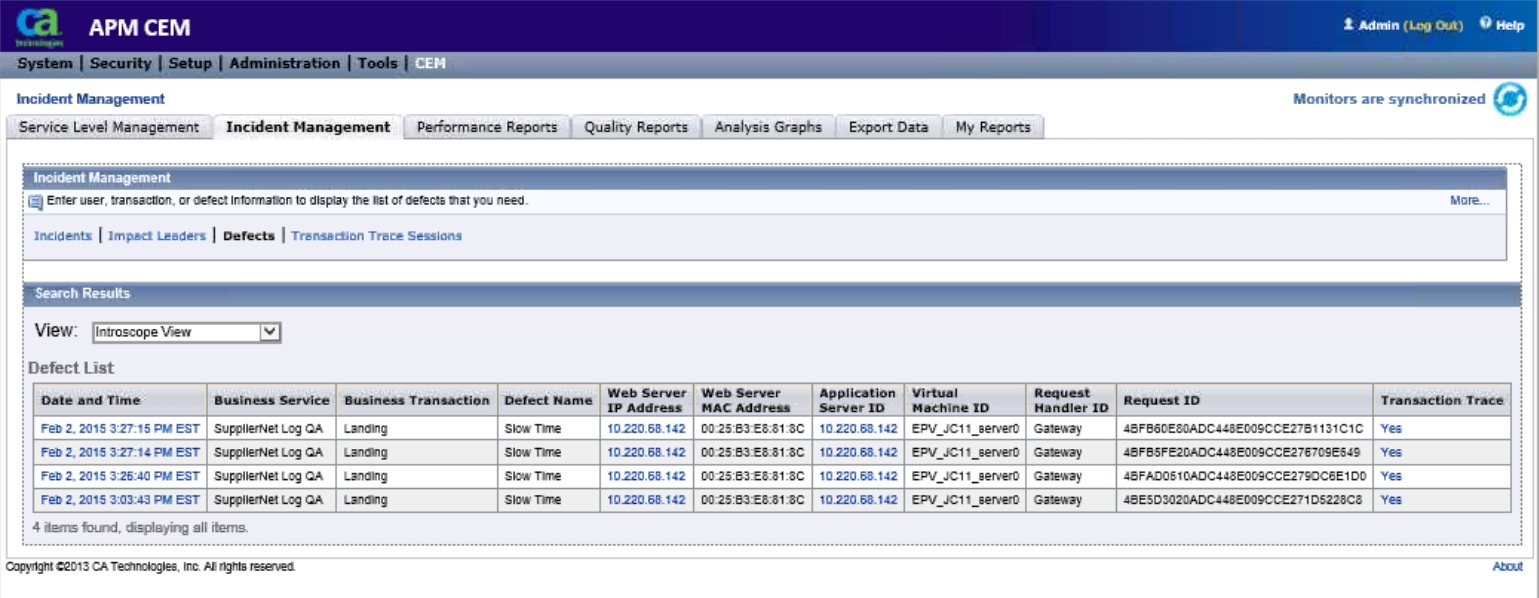The width and height of the screenshot is (1539, 598).
Task: Go to the Incidents sub-section
Action: (x=62, y=236)
